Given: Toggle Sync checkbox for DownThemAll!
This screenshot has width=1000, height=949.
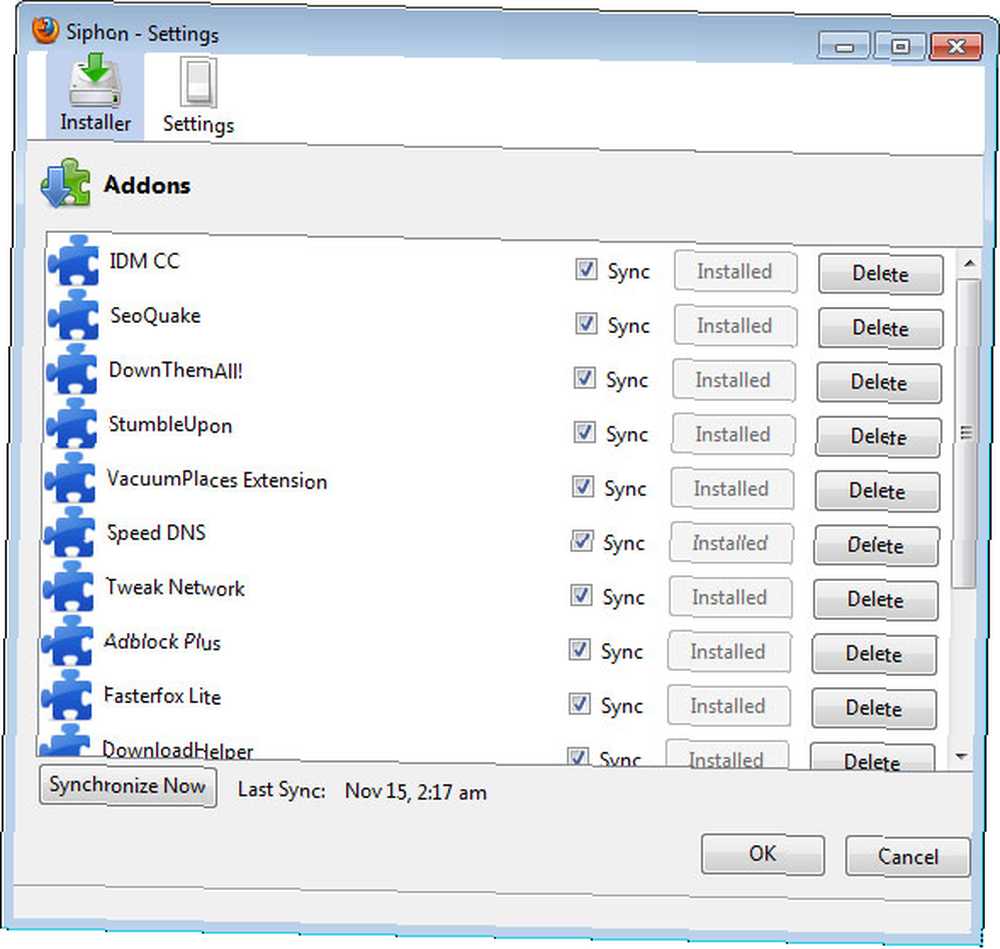Looking at the screenshot, I should [584, 378].
